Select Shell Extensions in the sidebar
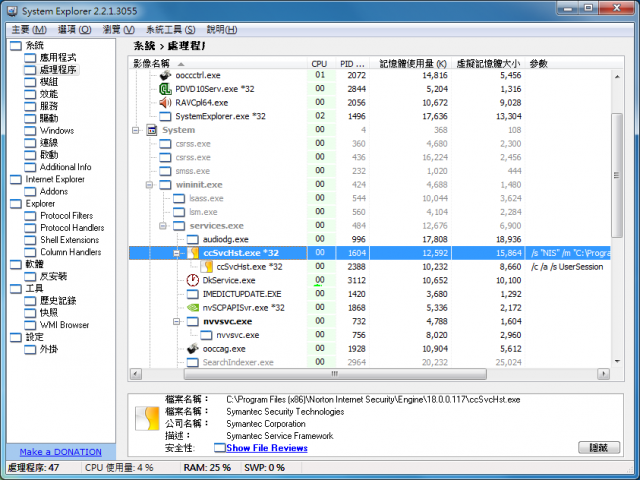640x480 pixels. point(69,240)
